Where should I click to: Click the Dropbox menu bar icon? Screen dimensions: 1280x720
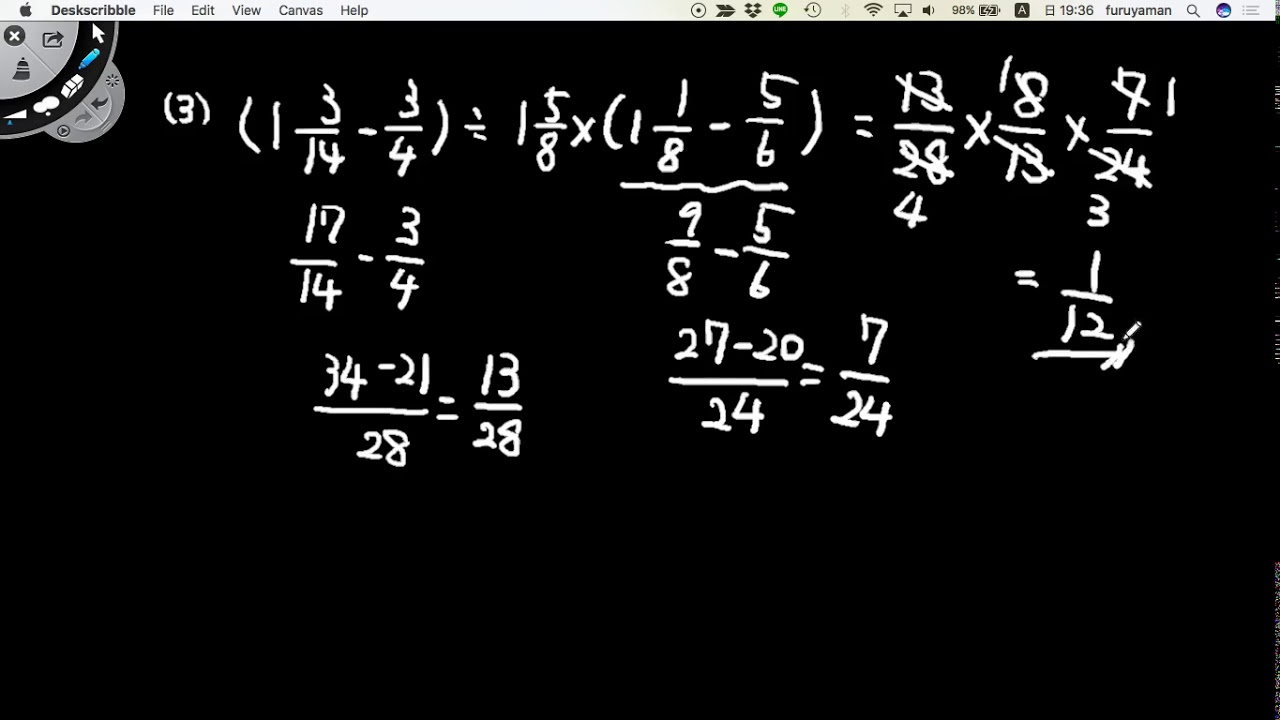click(753, 10)
